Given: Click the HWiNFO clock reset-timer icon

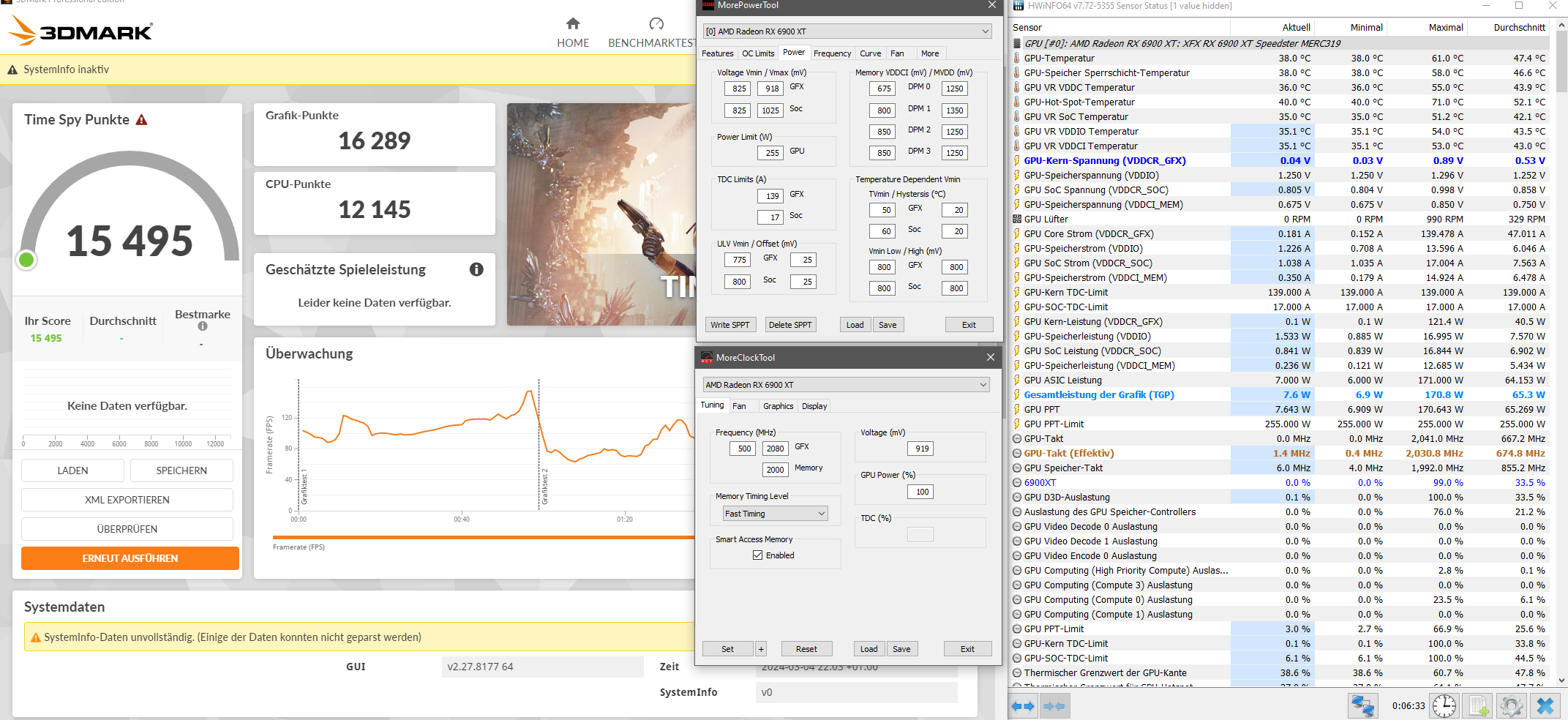Looking at the screenshot, I should coord(1444,706).
